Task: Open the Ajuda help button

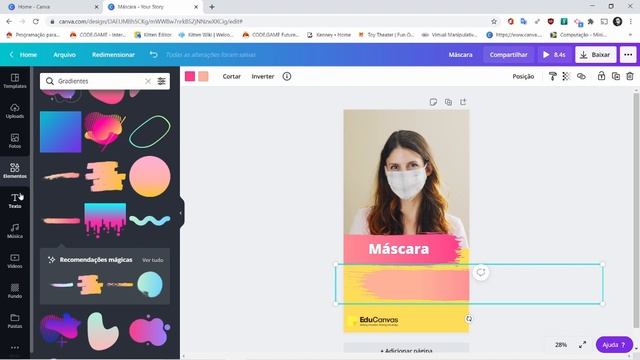Action: tap(614, 345)
